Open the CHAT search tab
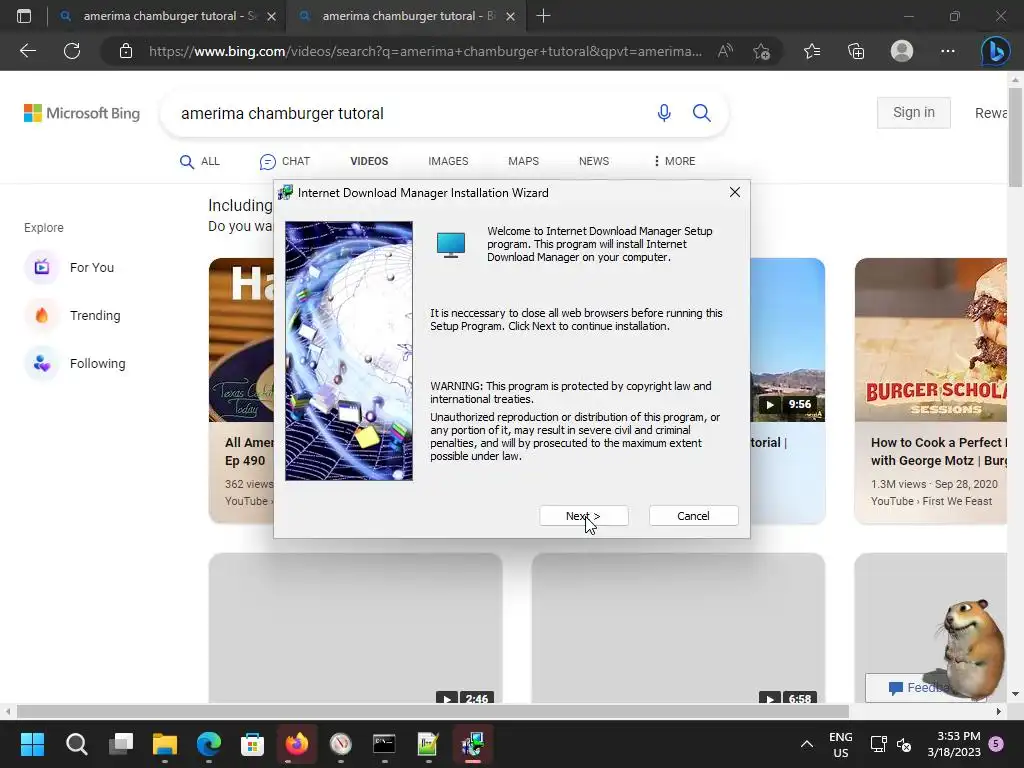The height and width of the screenshot is (768, 1024). pos(285,161)
